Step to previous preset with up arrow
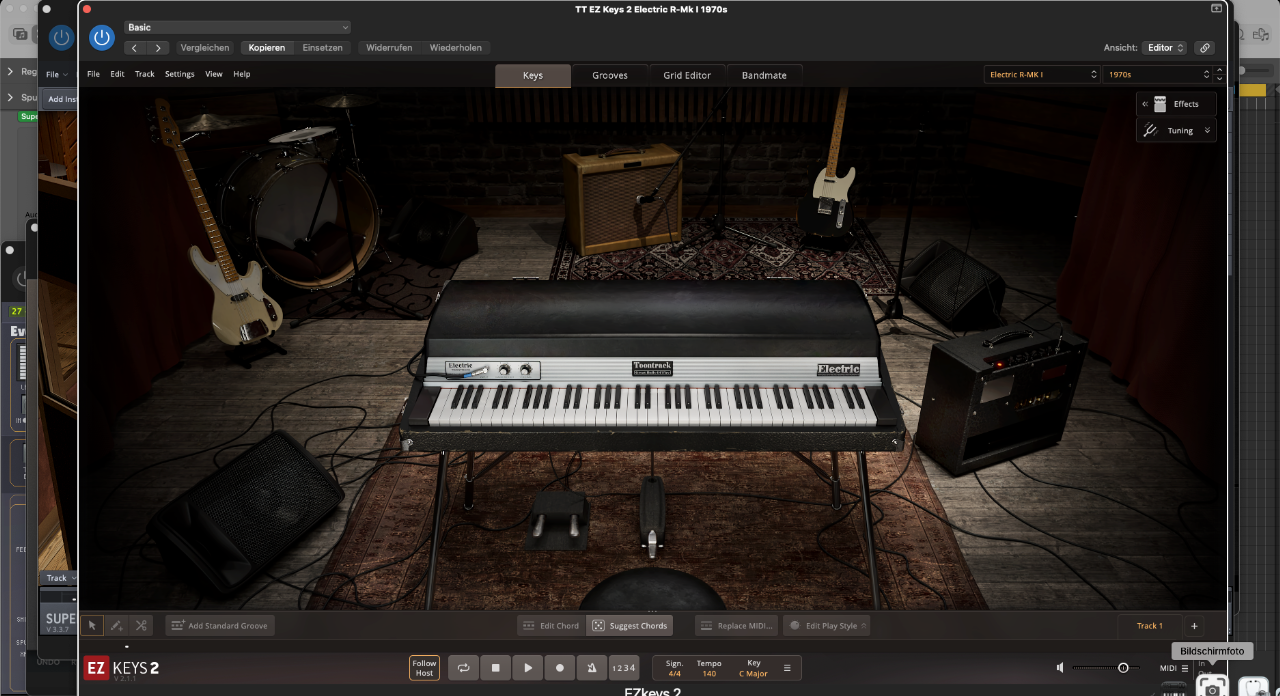 click(x=1219, y=70)
